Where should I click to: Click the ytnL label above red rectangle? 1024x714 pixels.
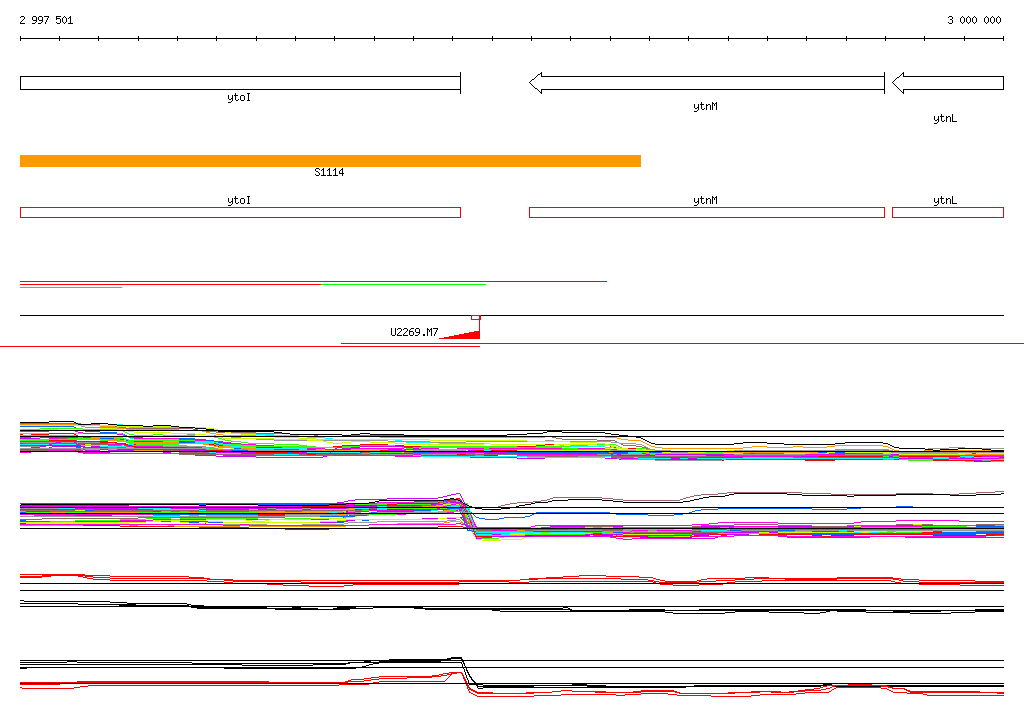click(945, 201)
